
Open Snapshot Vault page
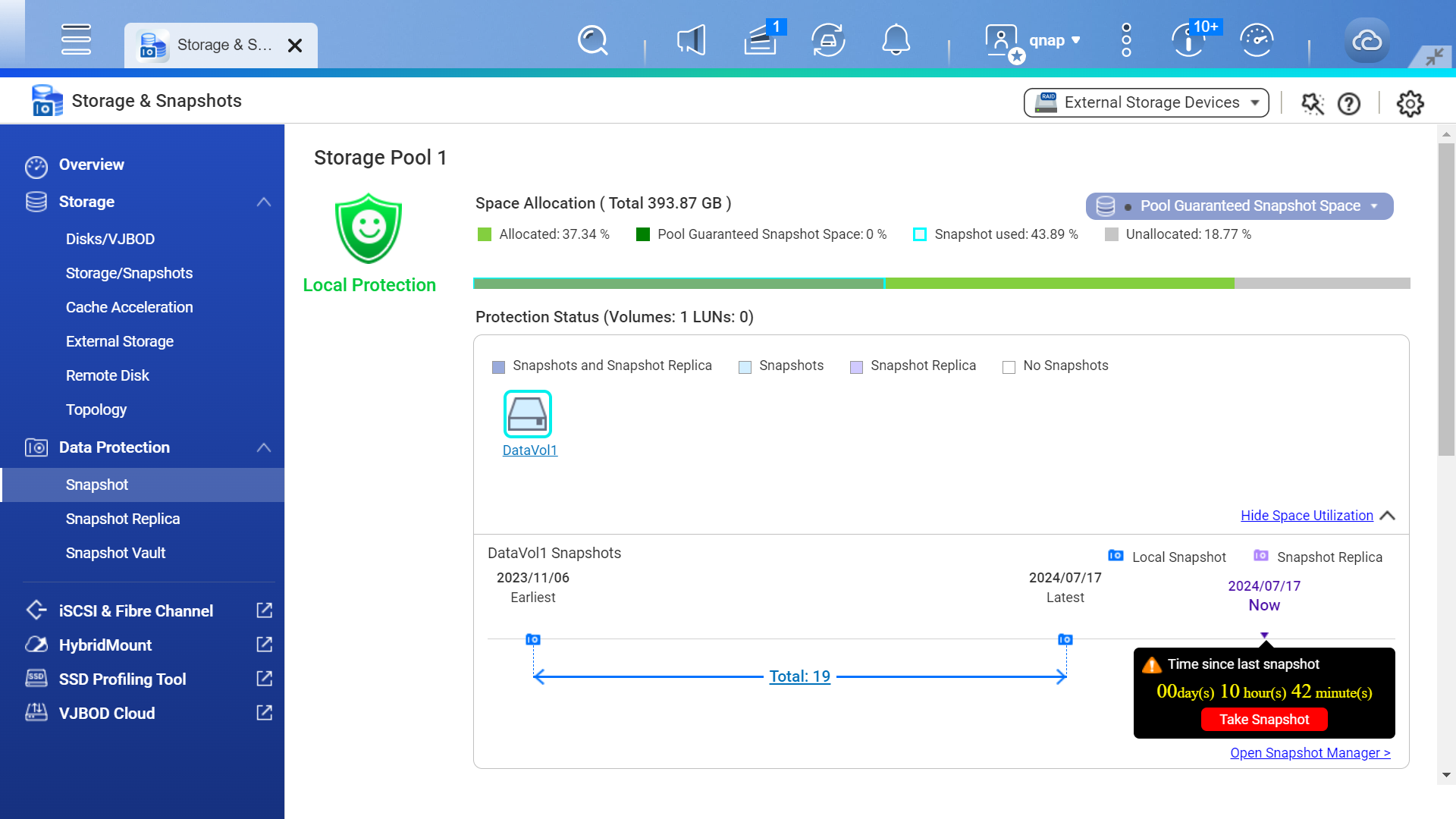(115, 553)
